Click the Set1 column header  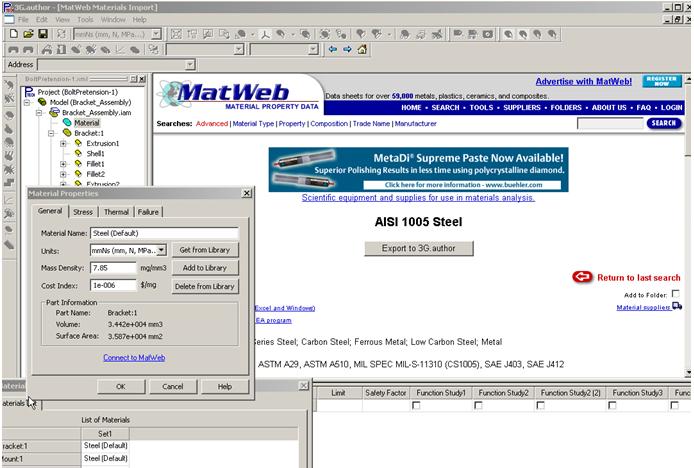105,433
